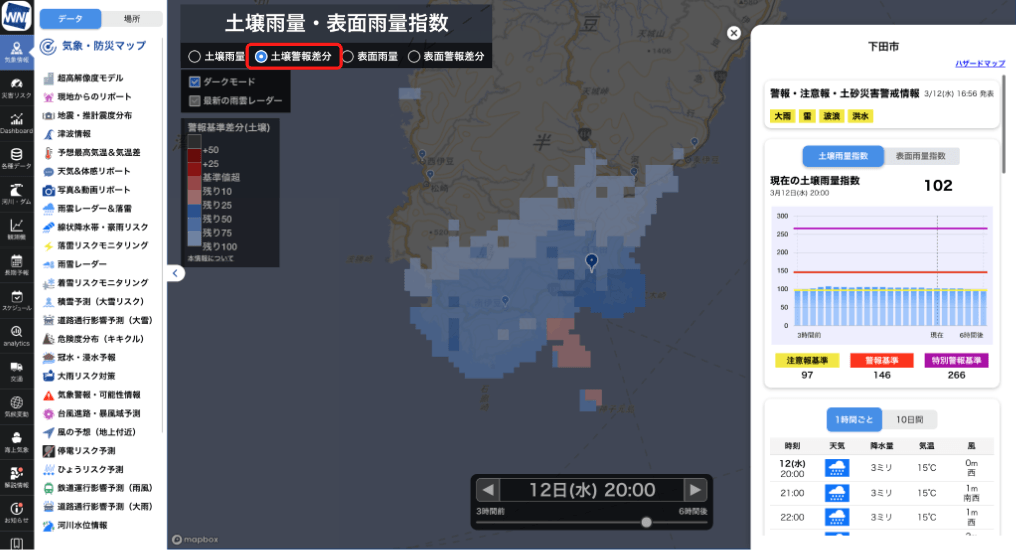
Task: Open the ハザードマップ link
Action: [x=979, y=63]
